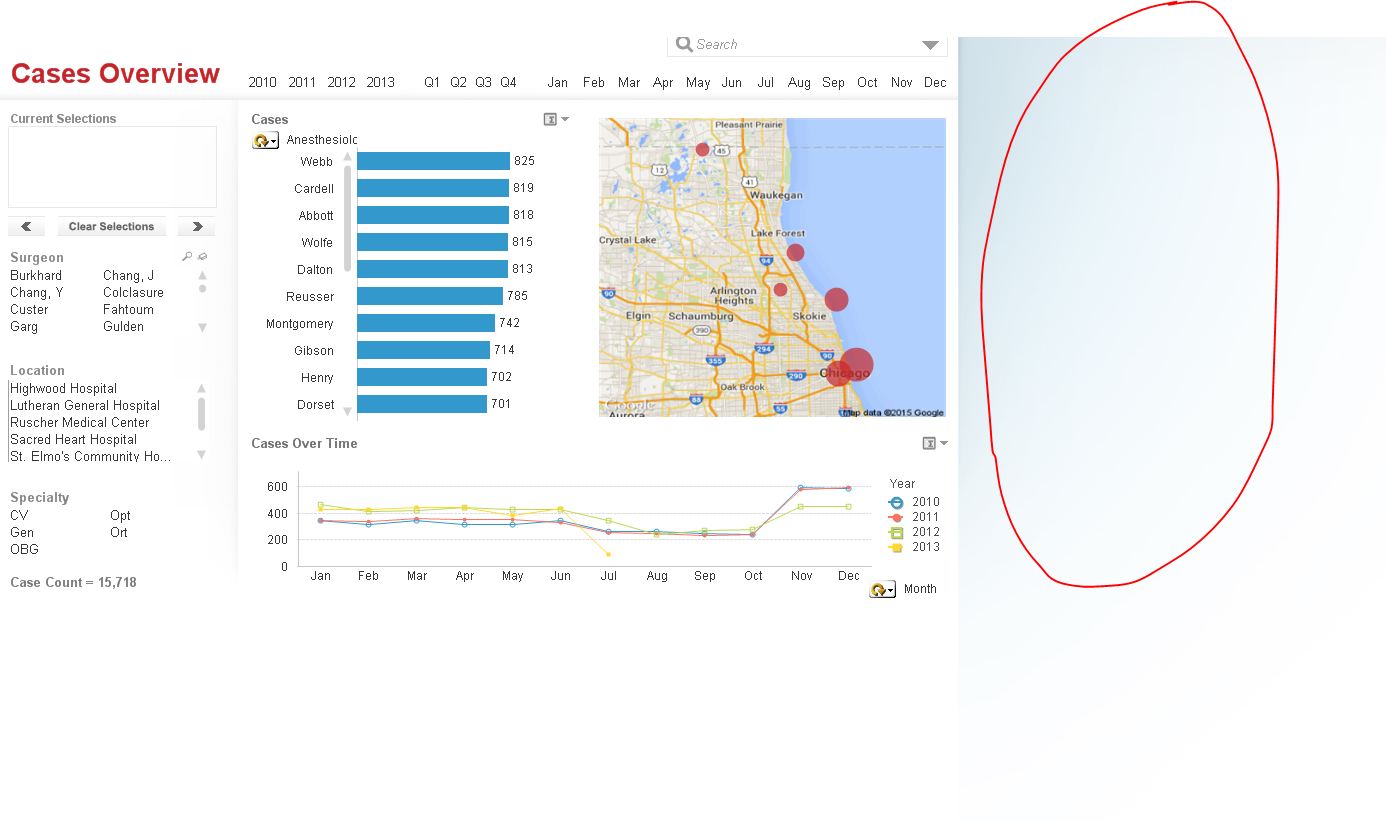Go back one selection step
Image resolution: width=1386 pixels, height=821 pixels.
pyautogui.click(x=27, y=226)
